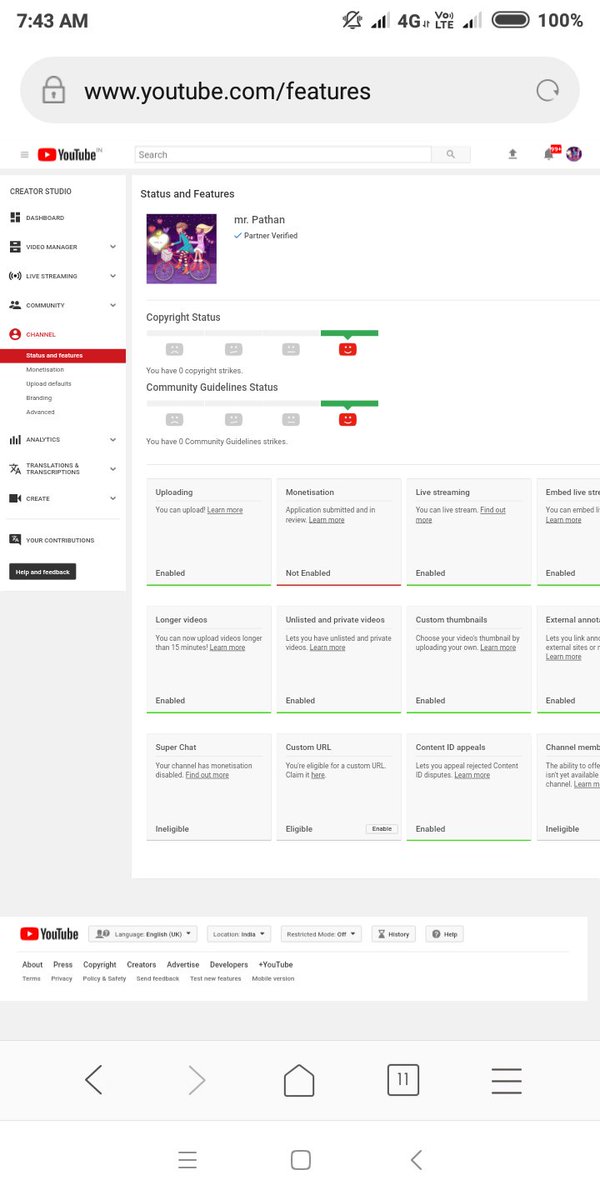The height and width of the screenshot is (1200, 600).
Task: Click the search magnifier button
Action: pyautogui.click(x=451, y=155)
